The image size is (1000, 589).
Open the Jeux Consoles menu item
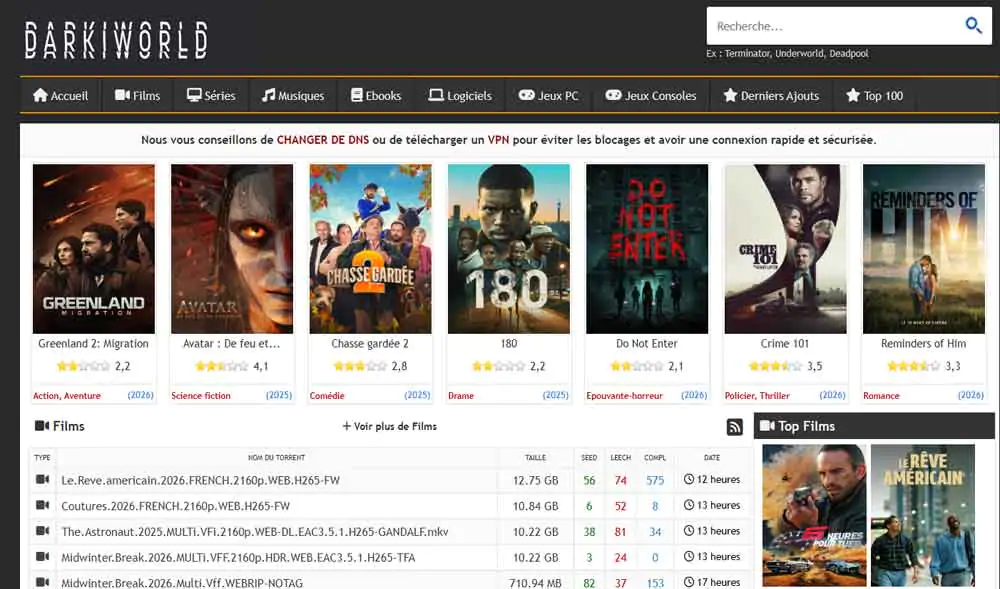tap(651, 96)
